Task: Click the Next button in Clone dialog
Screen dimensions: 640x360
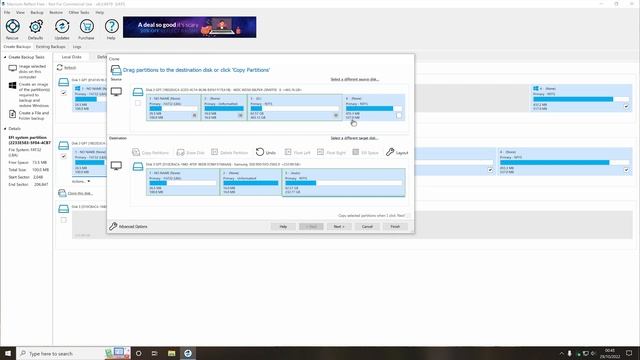Action: pyautogui.click(x=339, y=226)
